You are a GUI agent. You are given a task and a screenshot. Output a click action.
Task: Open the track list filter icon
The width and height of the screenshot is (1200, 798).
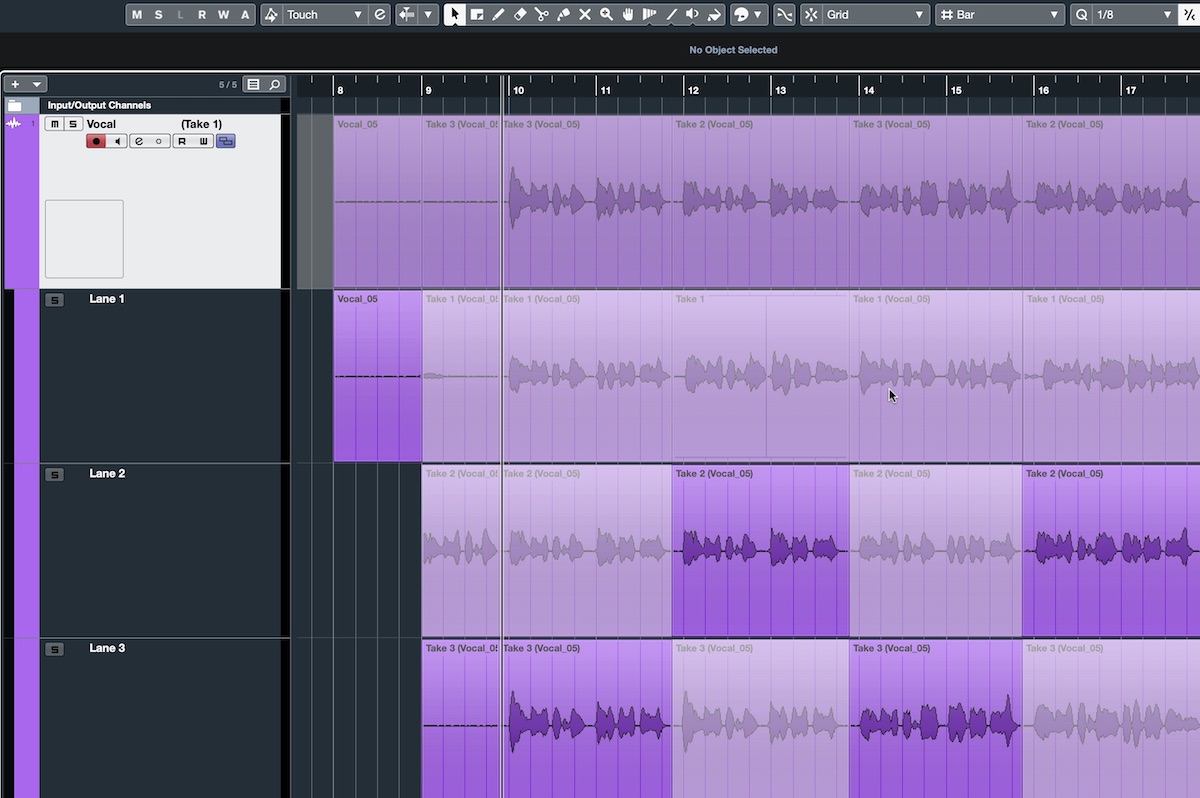click(253, 85)
